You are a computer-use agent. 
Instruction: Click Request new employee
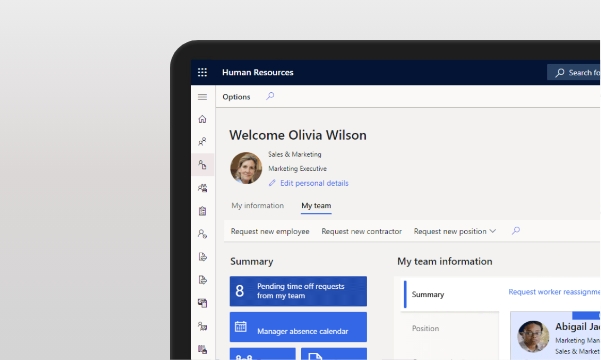pos(270,231)
